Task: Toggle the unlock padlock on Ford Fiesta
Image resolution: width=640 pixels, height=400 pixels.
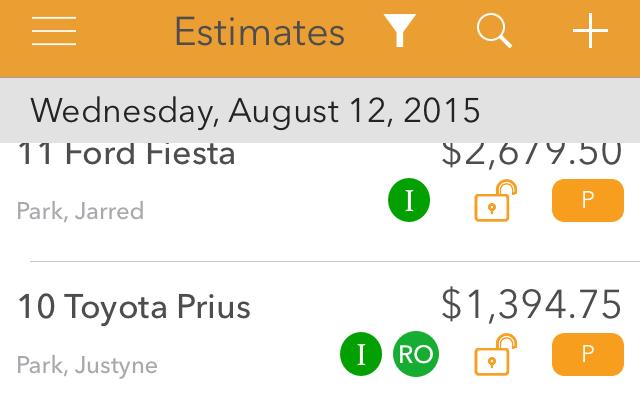Action: coord(495,200)
